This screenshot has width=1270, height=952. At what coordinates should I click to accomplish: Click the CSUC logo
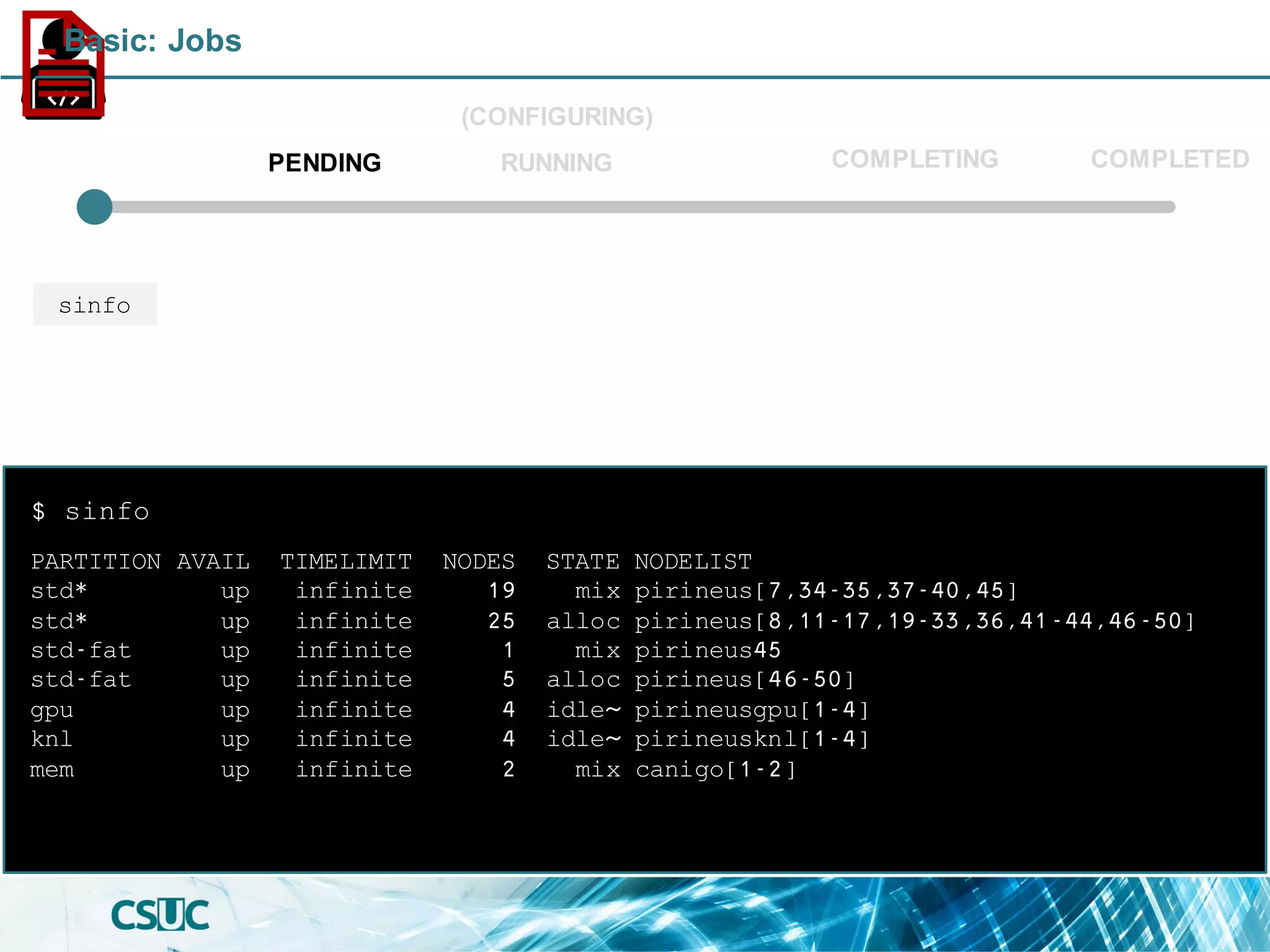pos(160,915)
